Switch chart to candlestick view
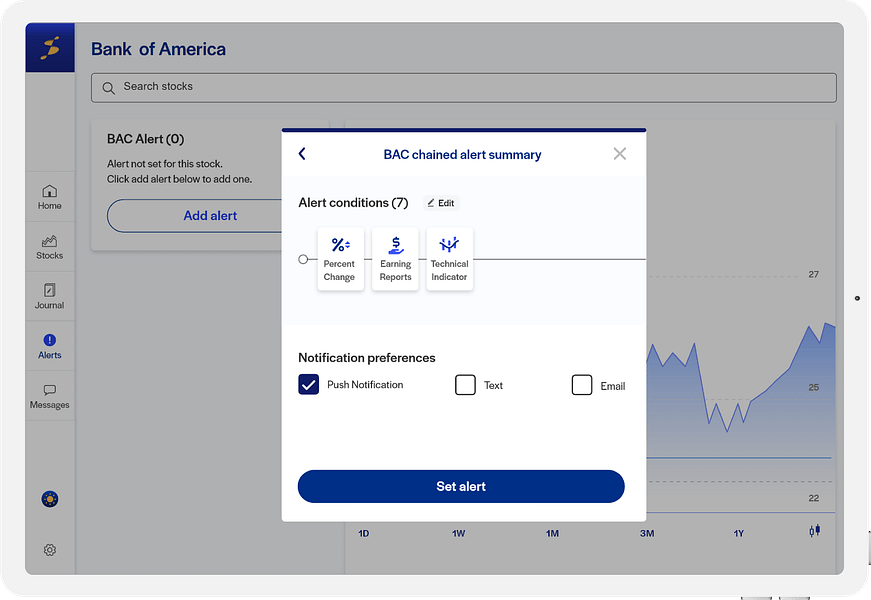Image resolution: width=871 pixels, height=600 pixels. click(x=814, y=533)
